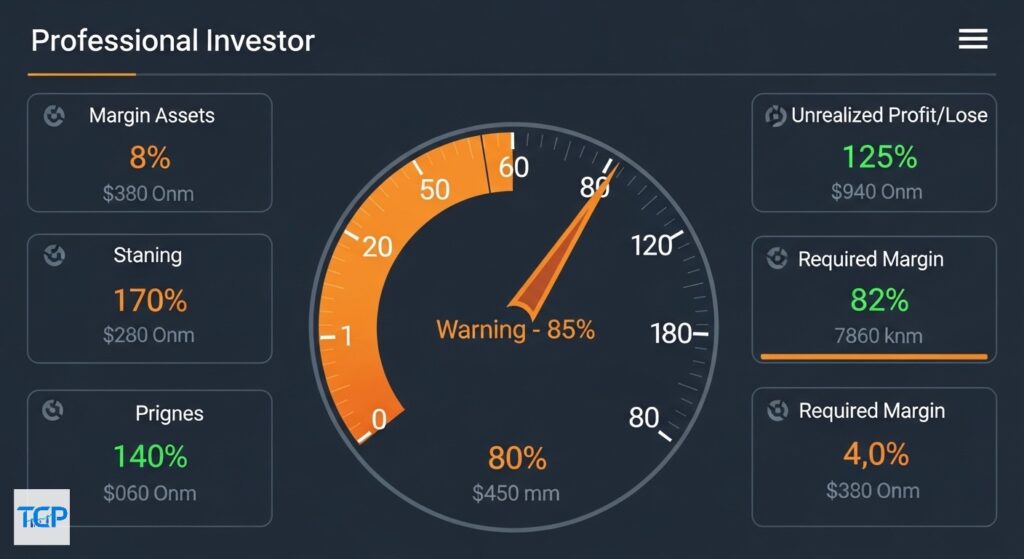Click the Unrealized Profit/Lose 125% value

pyautogui.click(x=879, y=157)
